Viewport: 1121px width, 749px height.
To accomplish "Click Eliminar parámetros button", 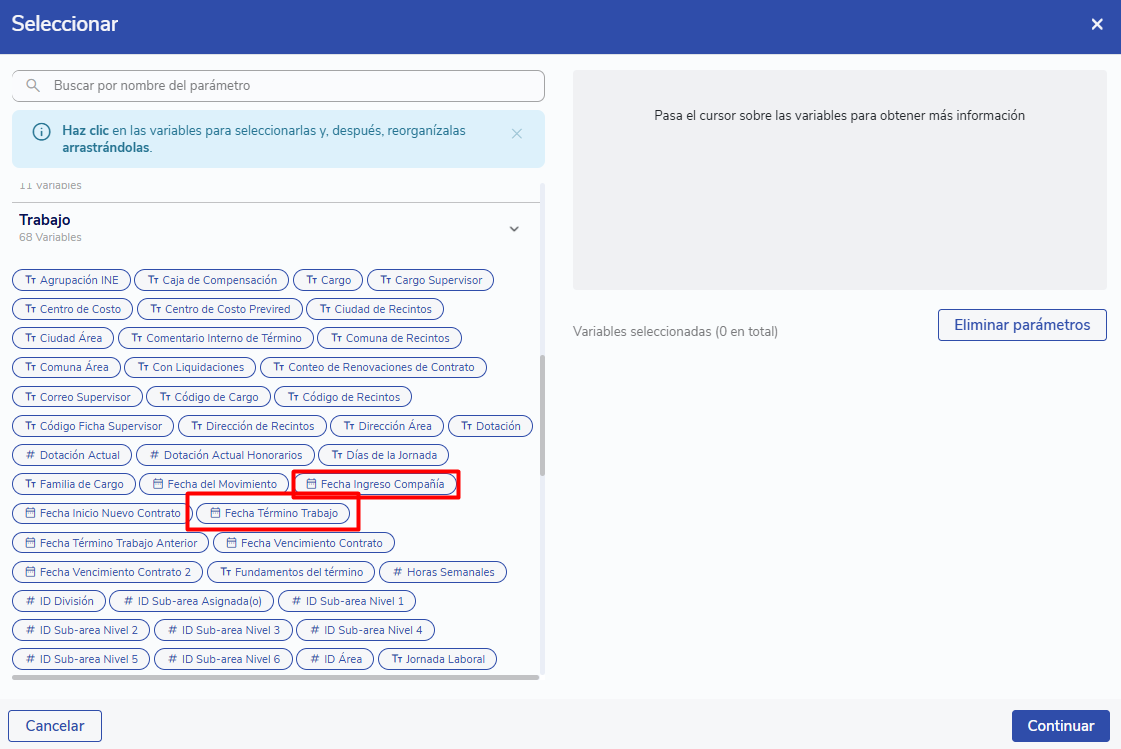I will point(1022,325).
